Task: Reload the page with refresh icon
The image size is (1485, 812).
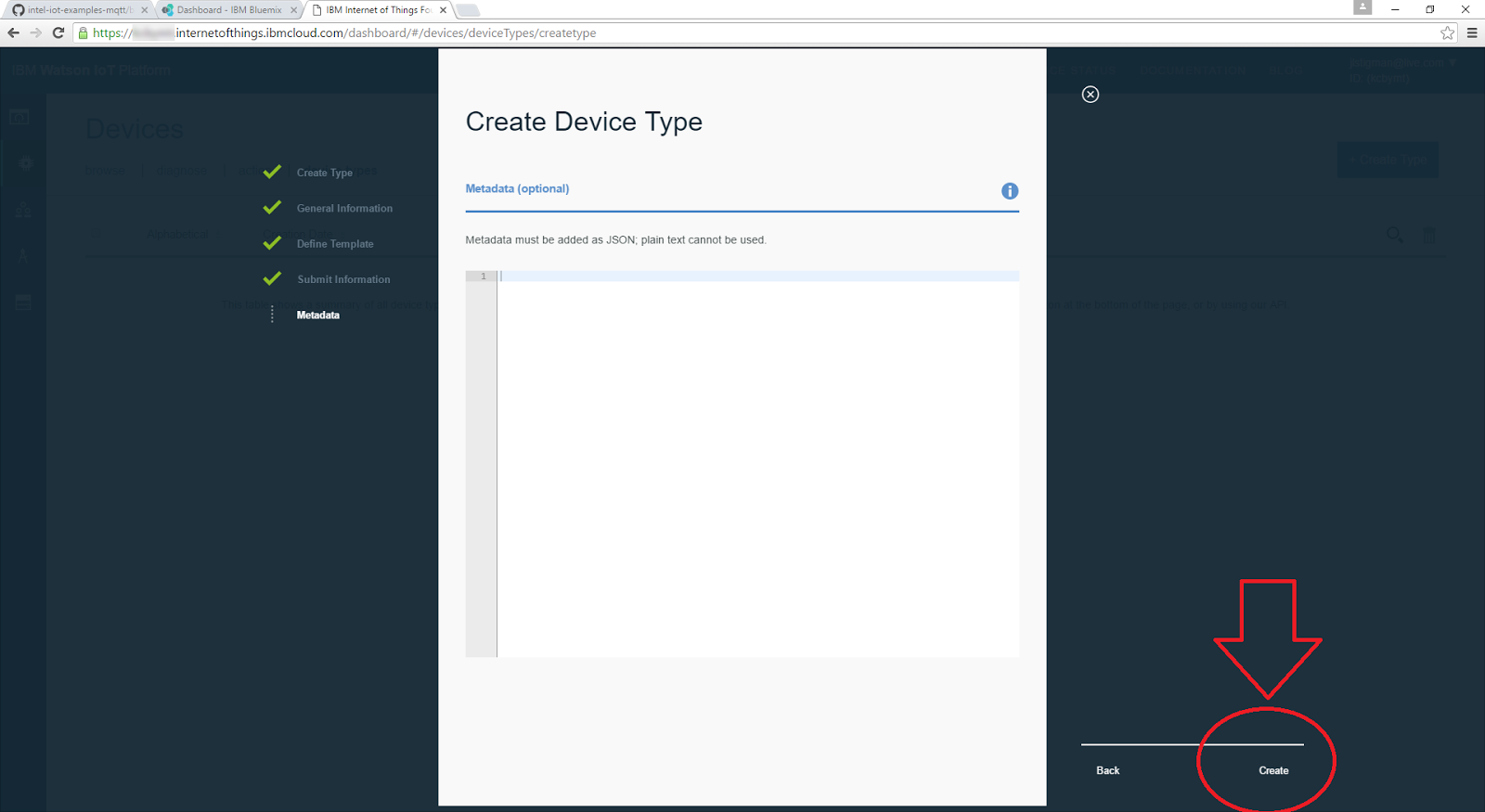Action: point(58,32)
